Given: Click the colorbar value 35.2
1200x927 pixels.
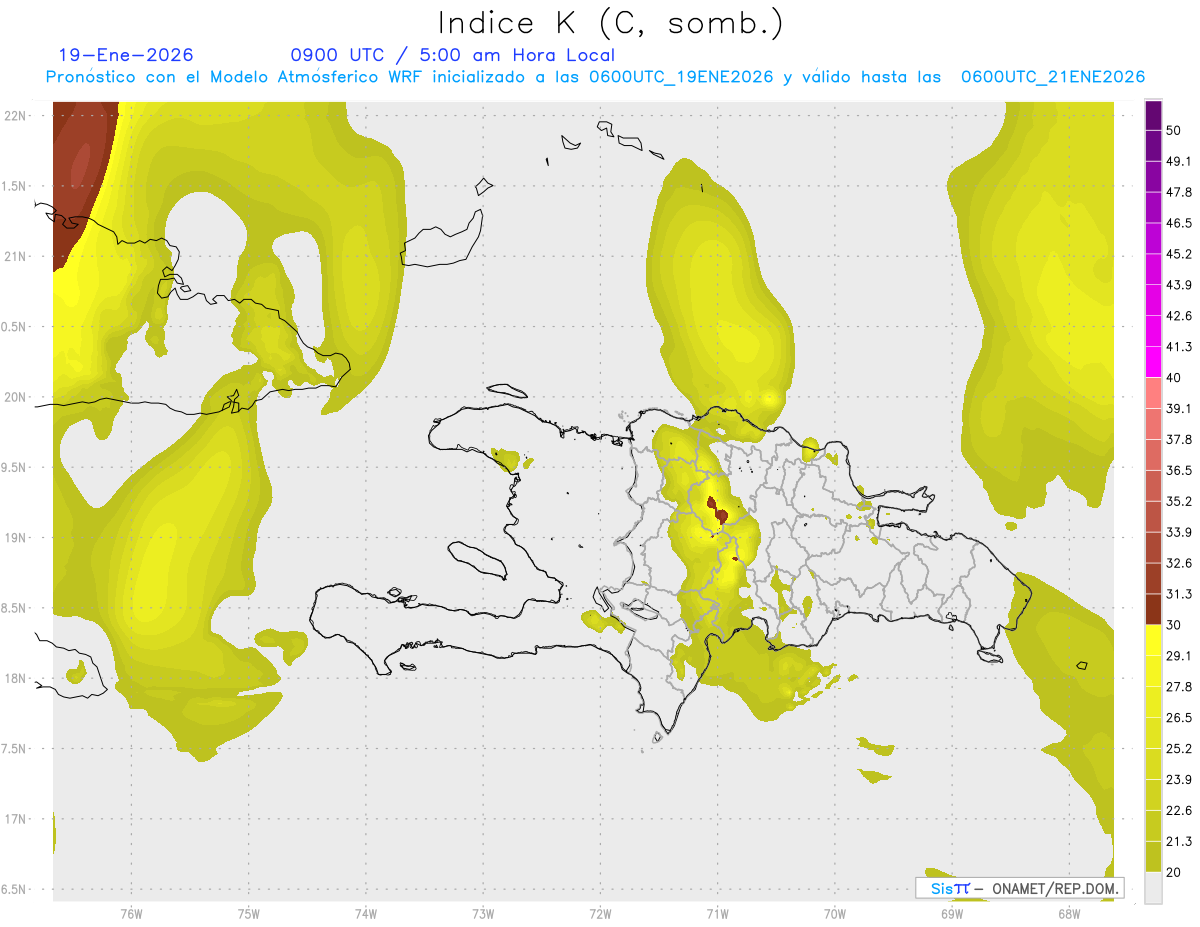Looking at the screenshot, I should [1179, 501].
